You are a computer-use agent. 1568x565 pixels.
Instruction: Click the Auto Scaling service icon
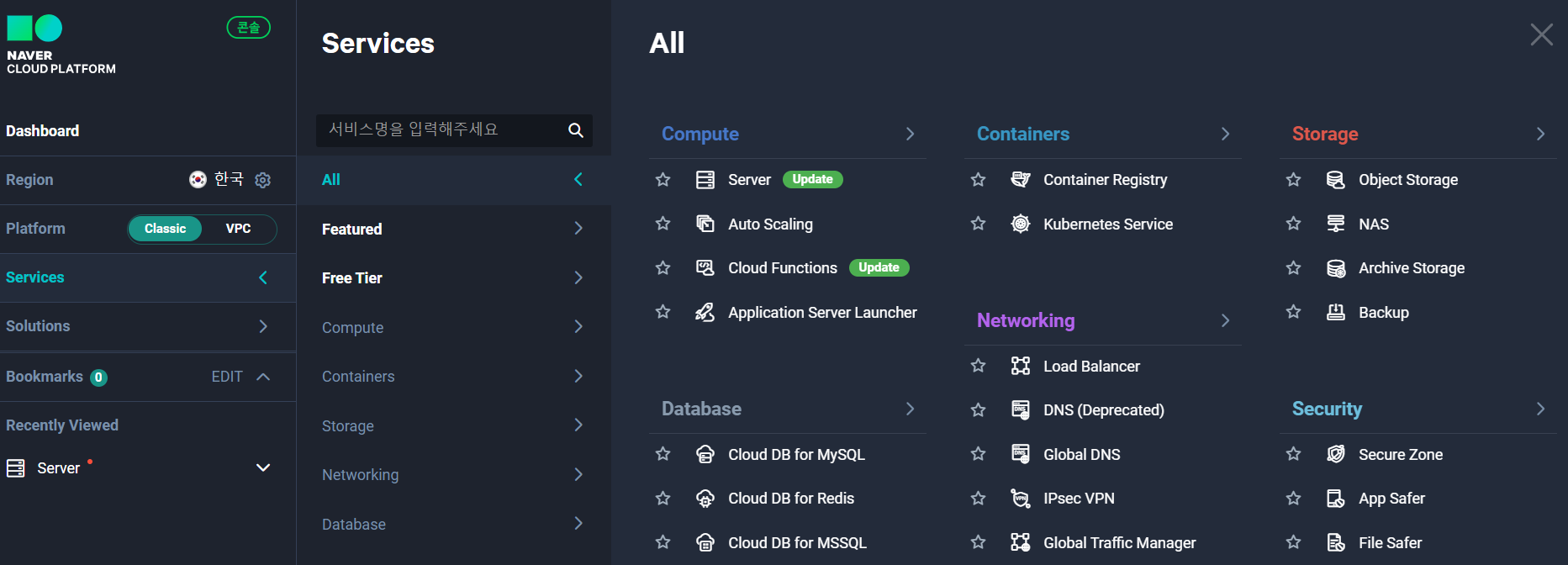[x=705, y=224]
